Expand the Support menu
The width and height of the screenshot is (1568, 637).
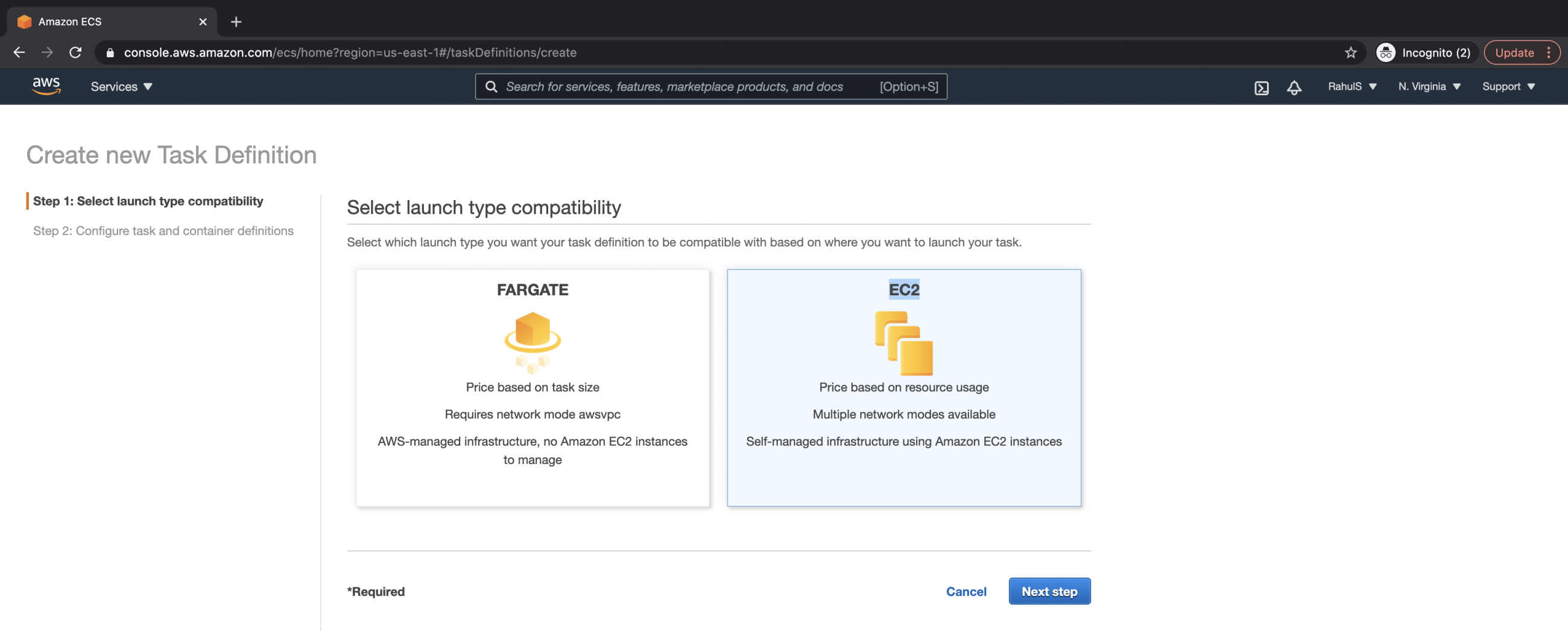(1508, 86)
